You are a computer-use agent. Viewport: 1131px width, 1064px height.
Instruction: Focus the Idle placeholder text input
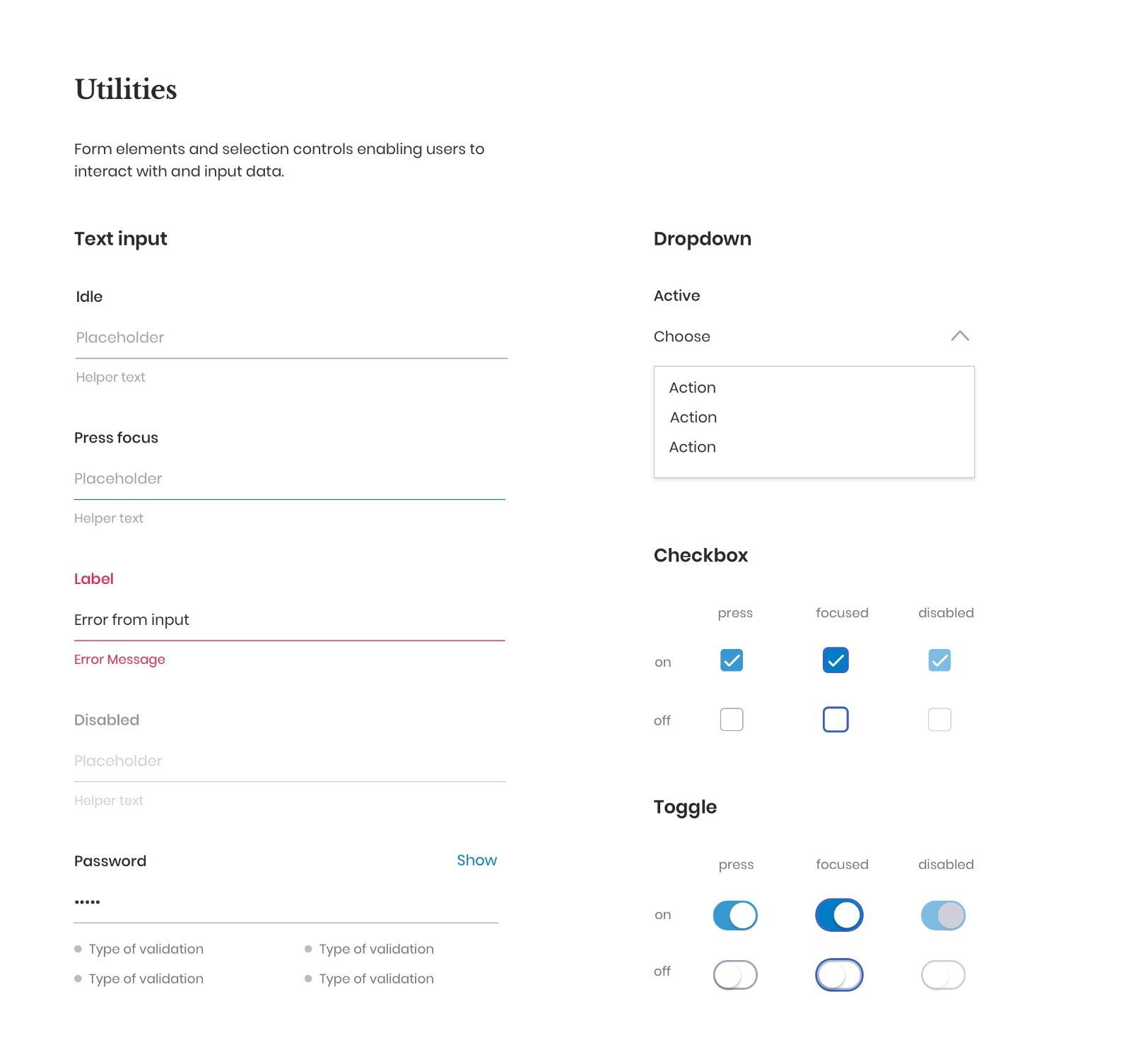pos(291,338)
